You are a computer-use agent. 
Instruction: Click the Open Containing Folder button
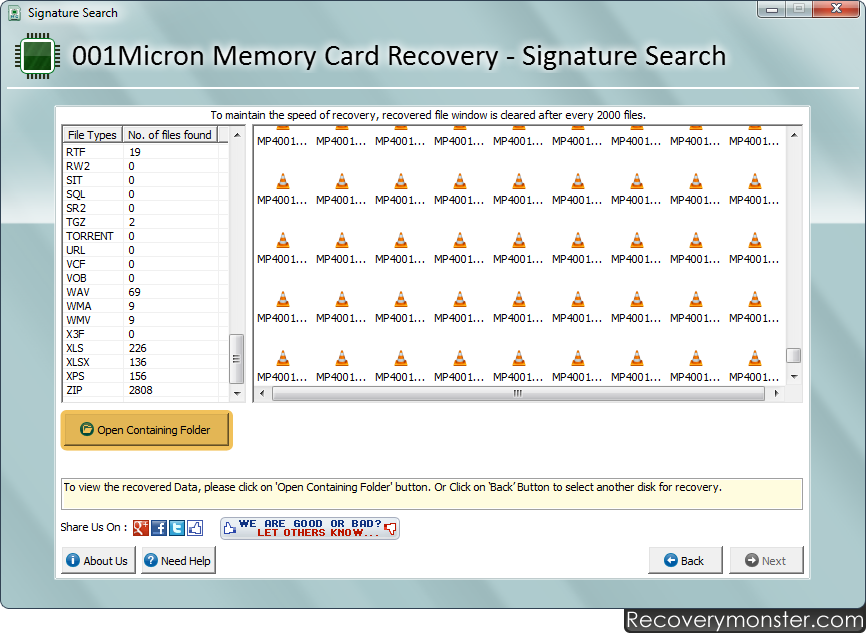[146, 430]
